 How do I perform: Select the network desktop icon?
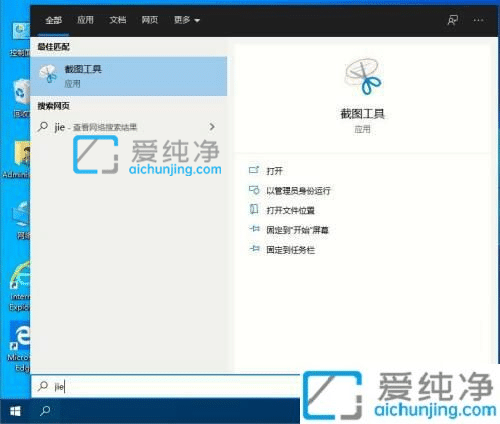21,220
